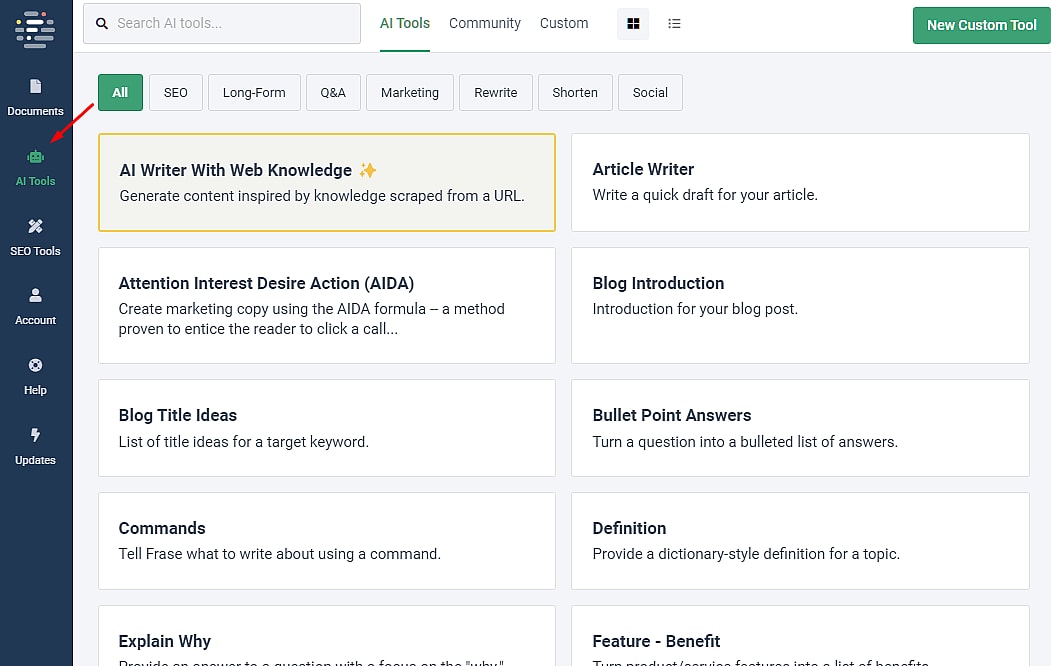The width and height of the screenshot is (1051, 666).
Task: Open the Custom tab
Action: point(564,23)
